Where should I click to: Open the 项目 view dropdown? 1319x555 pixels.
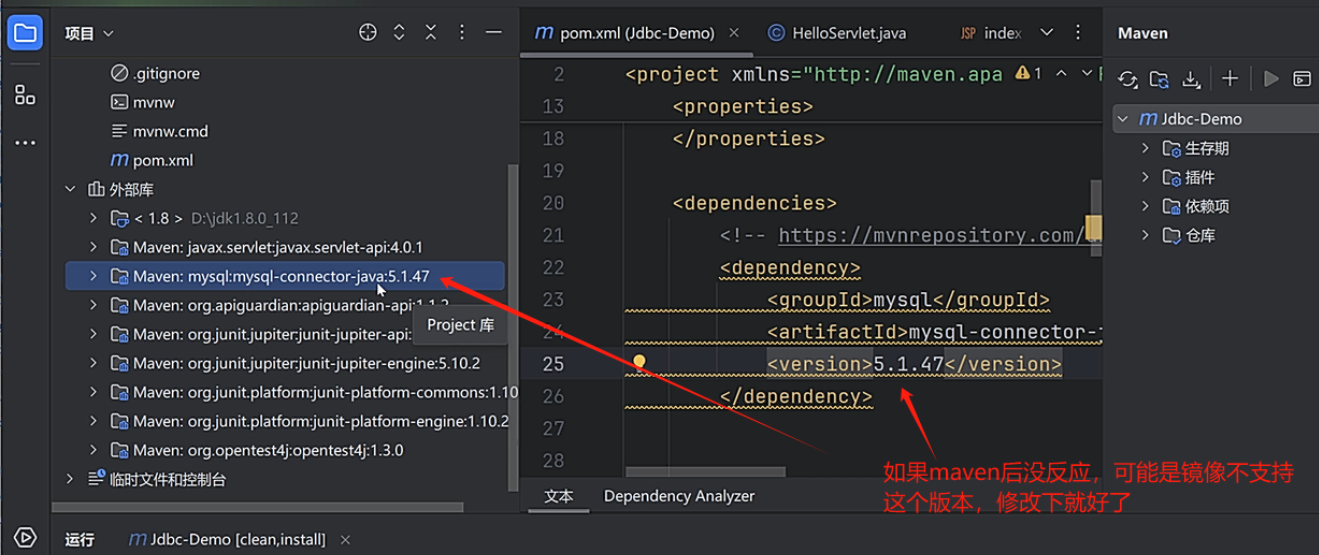[89, 33]
